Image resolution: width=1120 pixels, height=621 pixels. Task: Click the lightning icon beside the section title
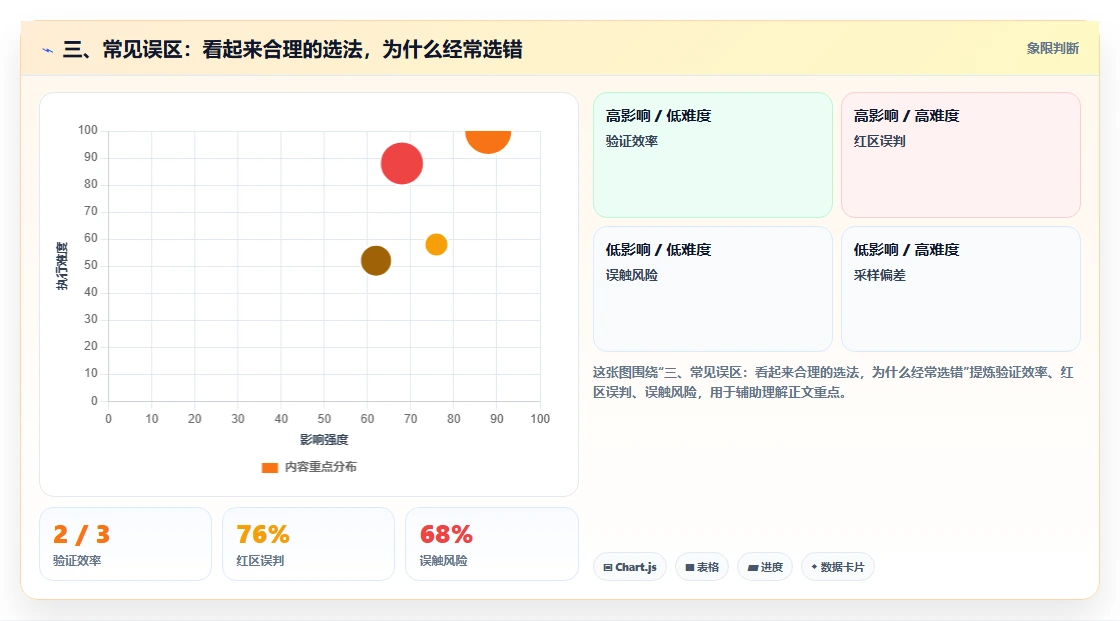47,50
